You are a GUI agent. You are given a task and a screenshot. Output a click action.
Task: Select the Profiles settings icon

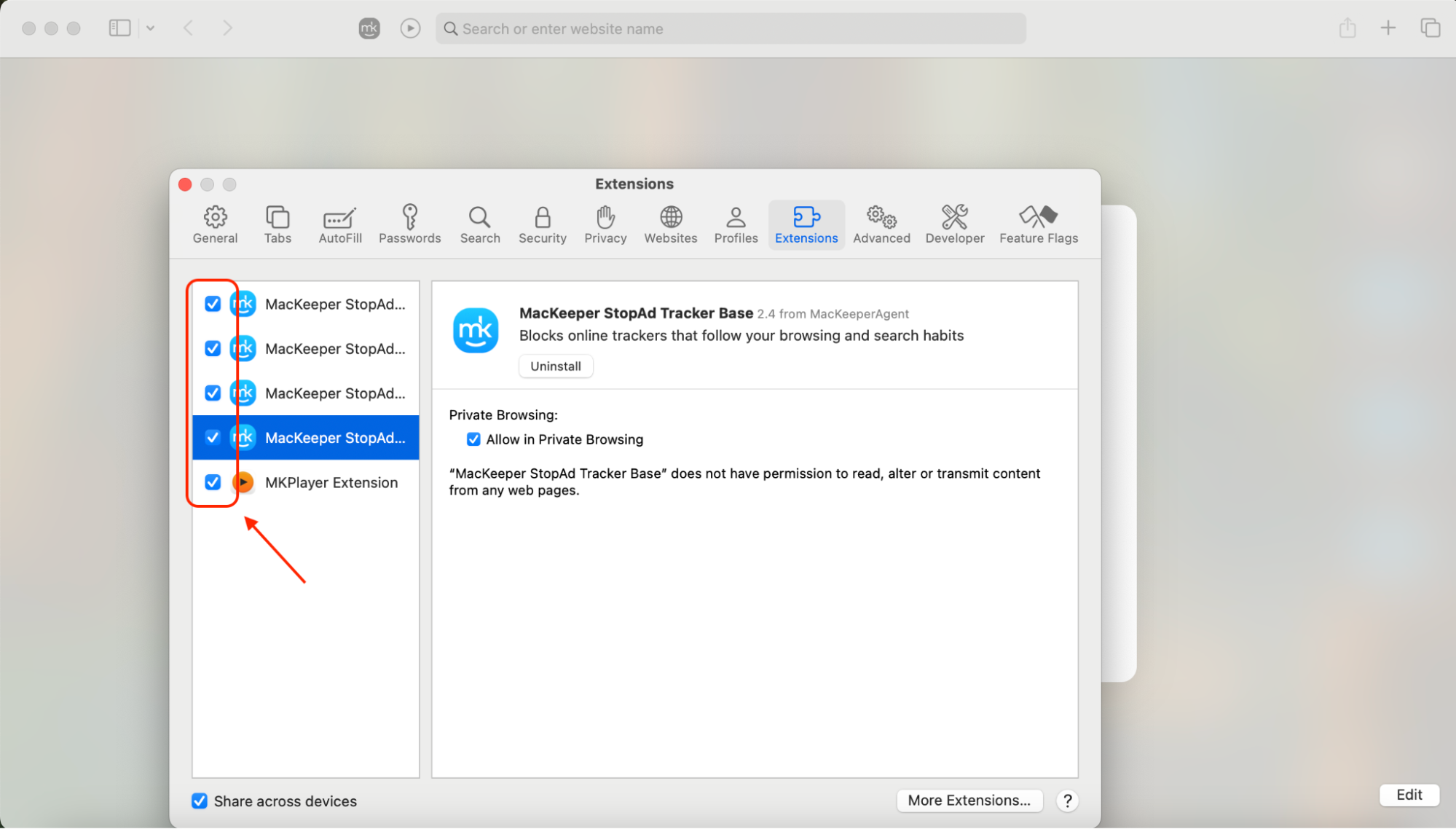(x=735, y=224)
